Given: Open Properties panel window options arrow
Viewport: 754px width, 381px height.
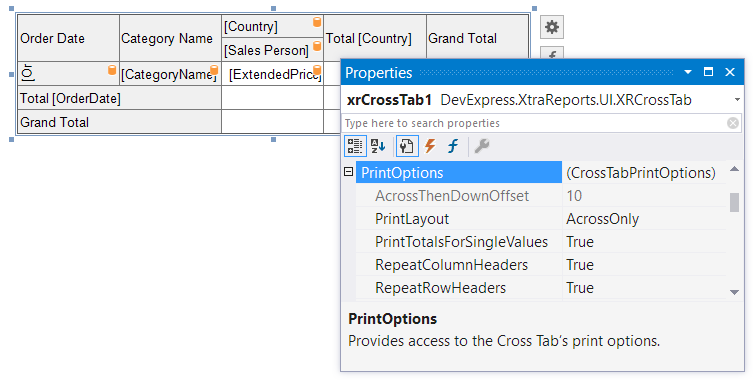Looking at the screenshot, I should coord(688,72).
